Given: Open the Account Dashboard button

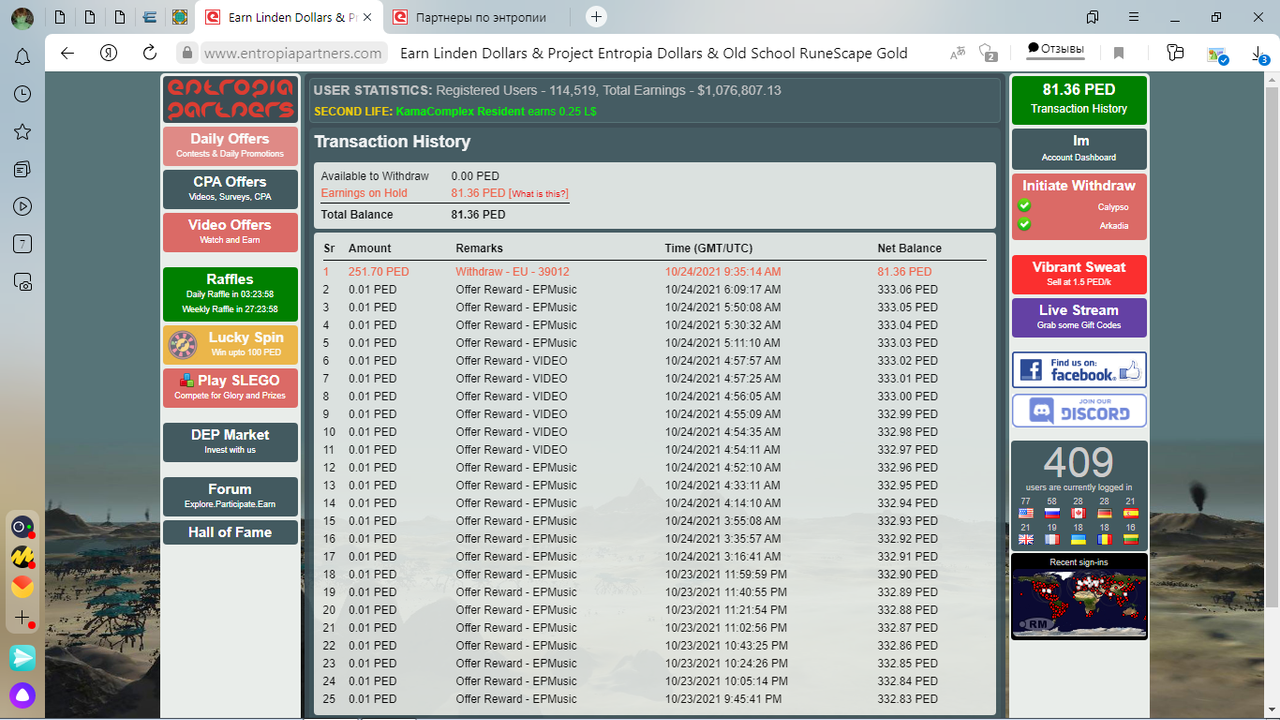Looking at the screenshot, I should coord(1079,148).
